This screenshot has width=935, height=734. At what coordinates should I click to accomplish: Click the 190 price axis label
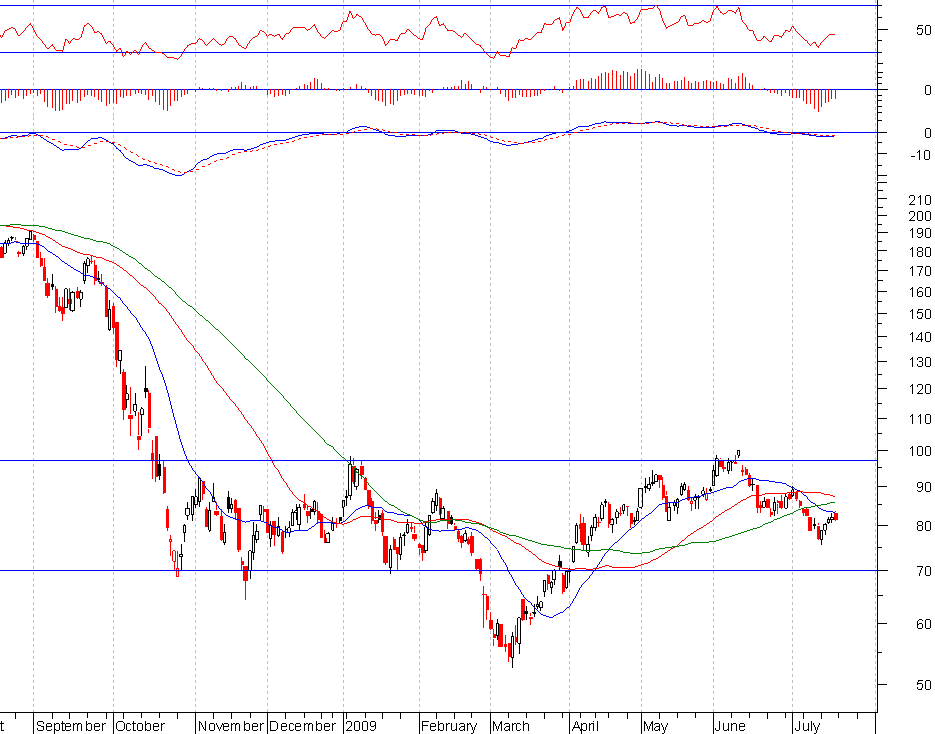coord(920,233)
